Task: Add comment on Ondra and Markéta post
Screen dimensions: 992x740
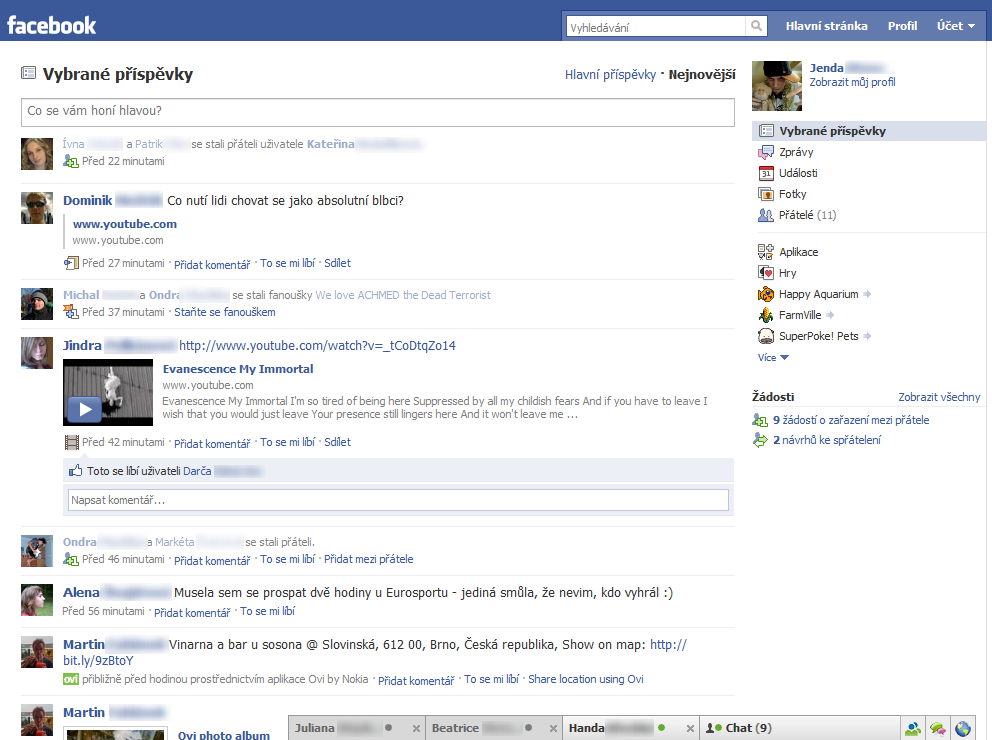Action: [x=212, y=560]
